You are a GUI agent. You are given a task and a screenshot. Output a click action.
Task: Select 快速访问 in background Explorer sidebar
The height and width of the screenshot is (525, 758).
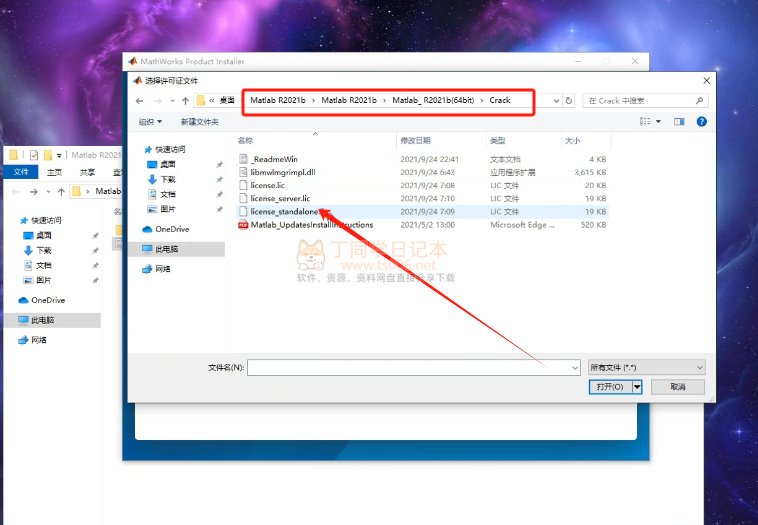pyautogui.click(x=41, y=220)
